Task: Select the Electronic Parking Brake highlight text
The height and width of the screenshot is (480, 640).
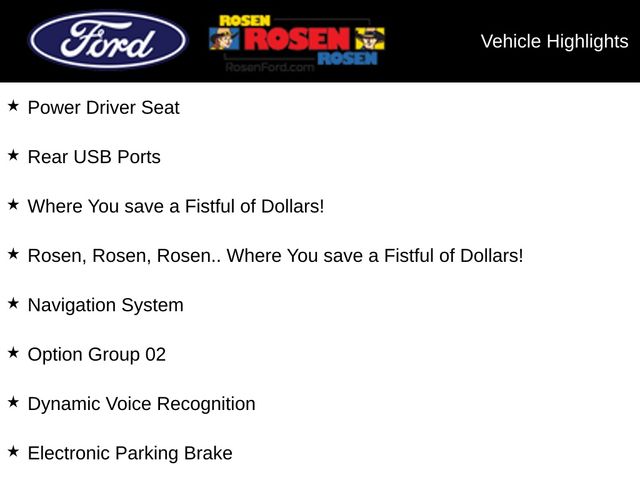Action: pyautogui.click(x=130, y=453)
